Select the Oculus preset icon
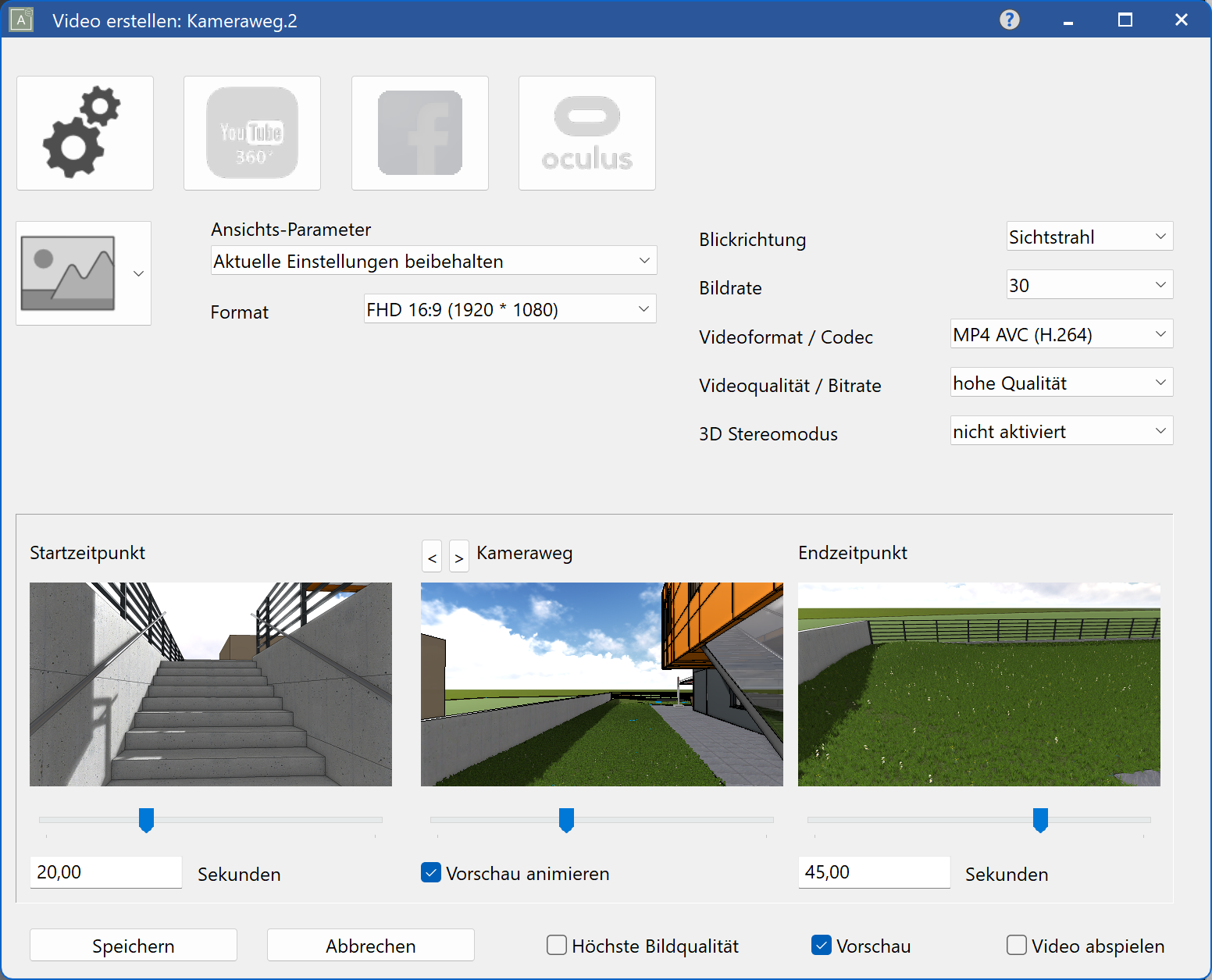 [x=586, y=133]
